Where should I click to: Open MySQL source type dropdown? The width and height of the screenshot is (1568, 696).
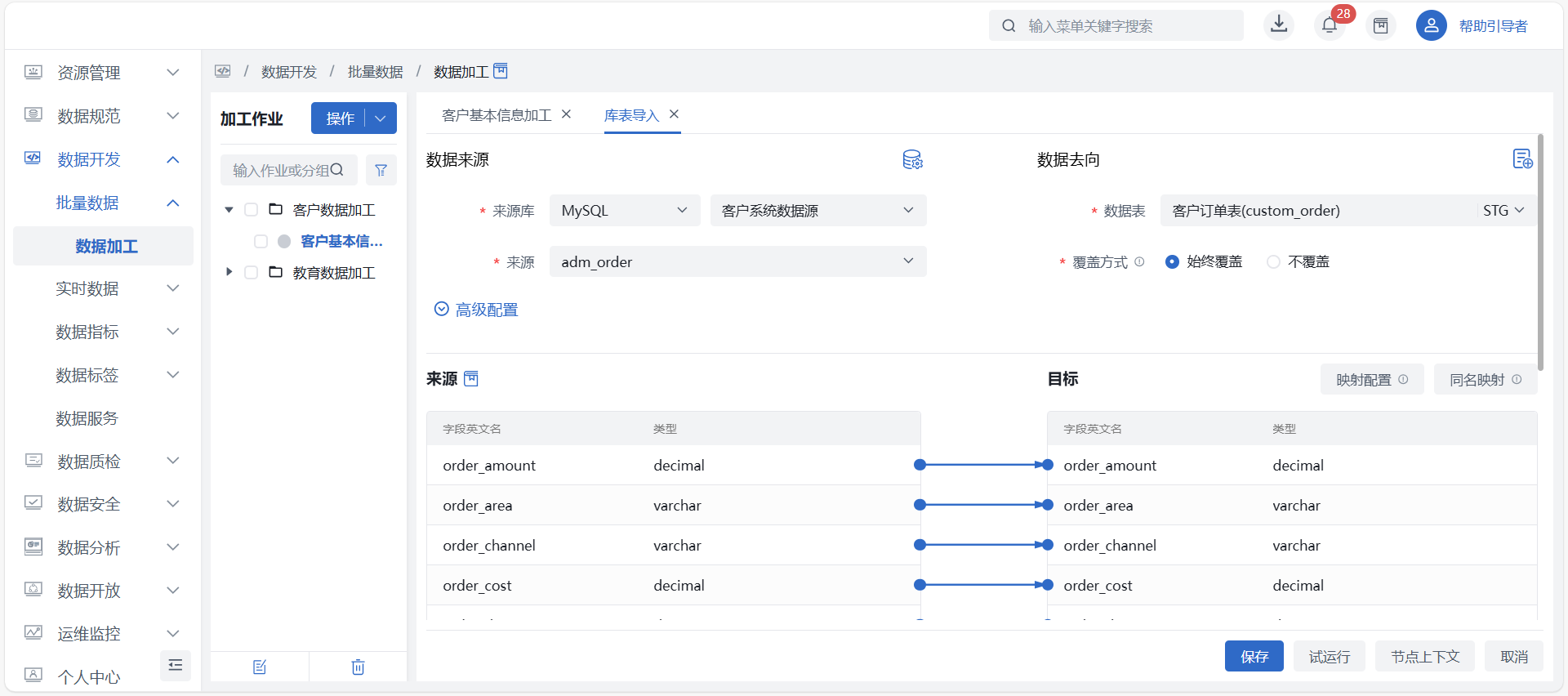[625, 210]
